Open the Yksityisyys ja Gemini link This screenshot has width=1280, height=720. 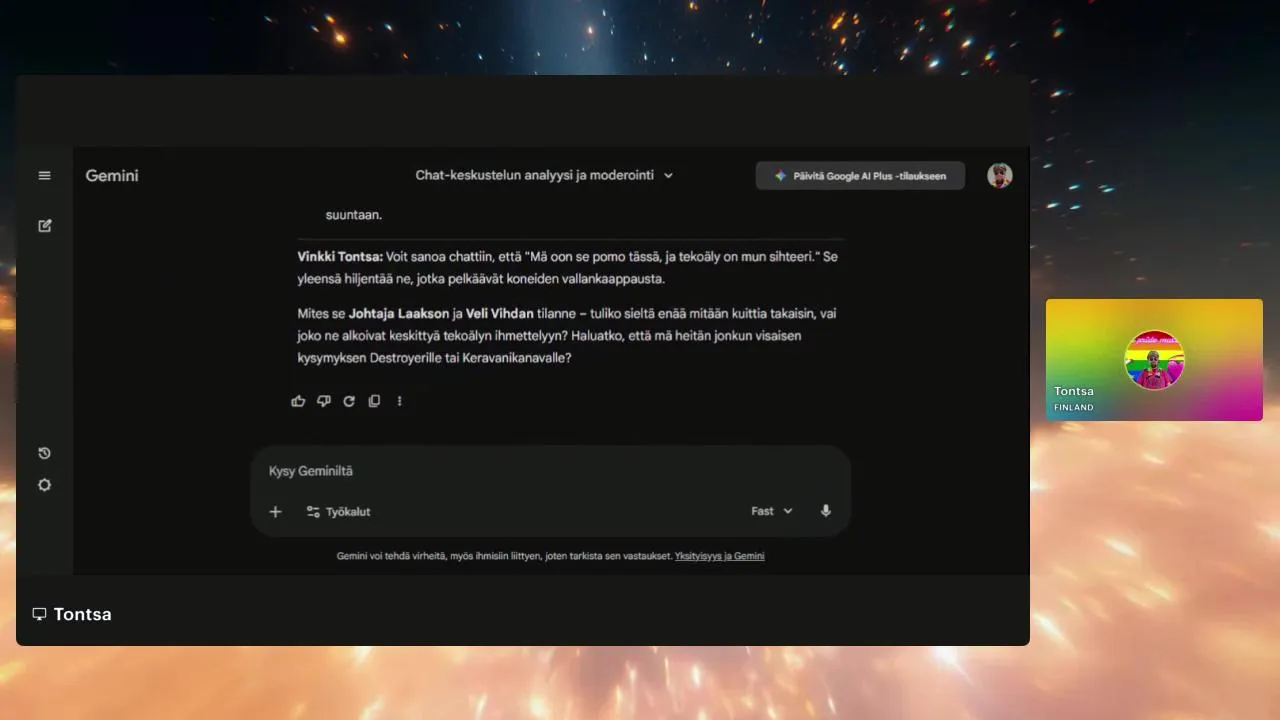(x=719, y=556)
